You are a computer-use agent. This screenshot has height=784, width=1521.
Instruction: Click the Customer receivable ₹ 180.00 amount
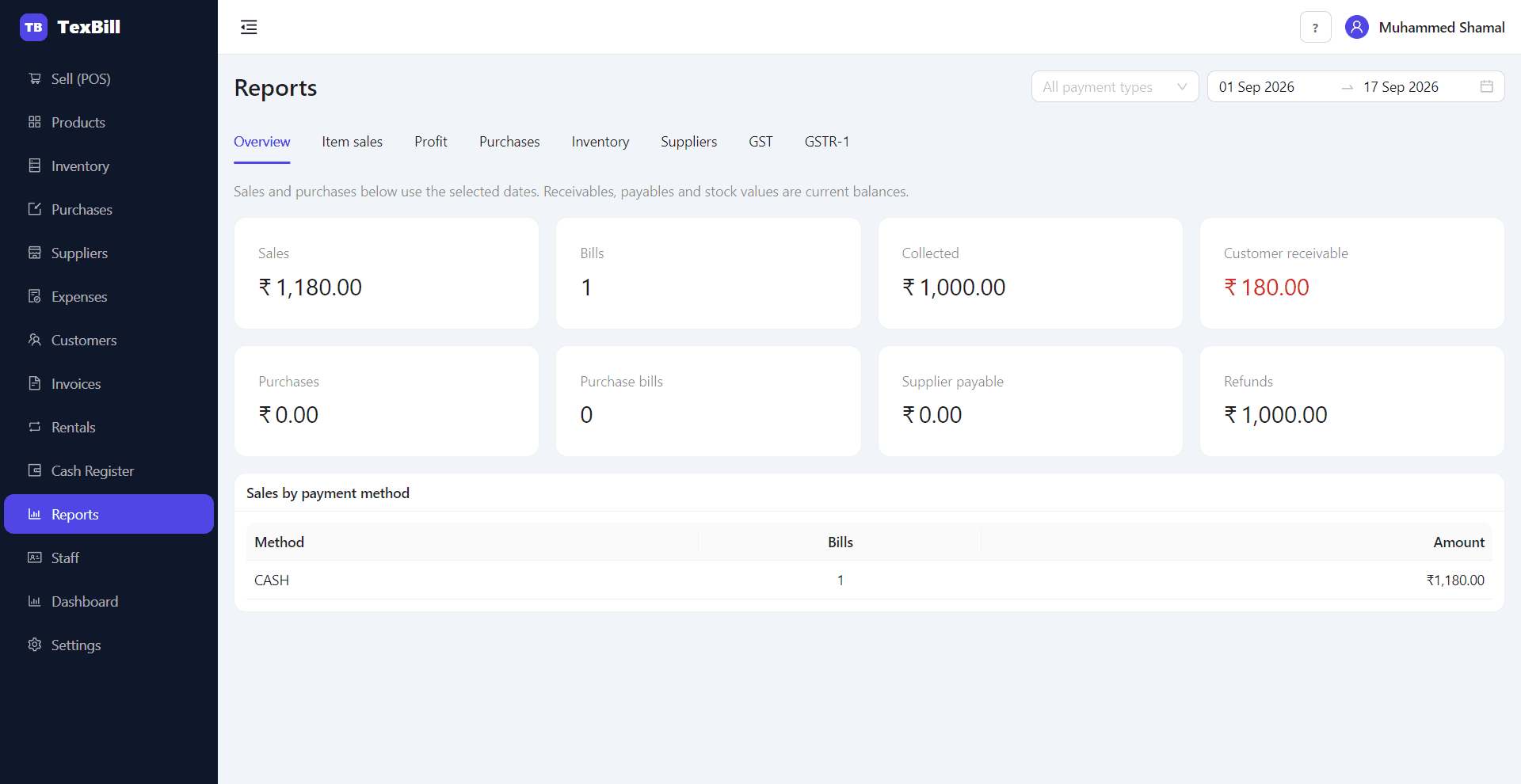1266,287
